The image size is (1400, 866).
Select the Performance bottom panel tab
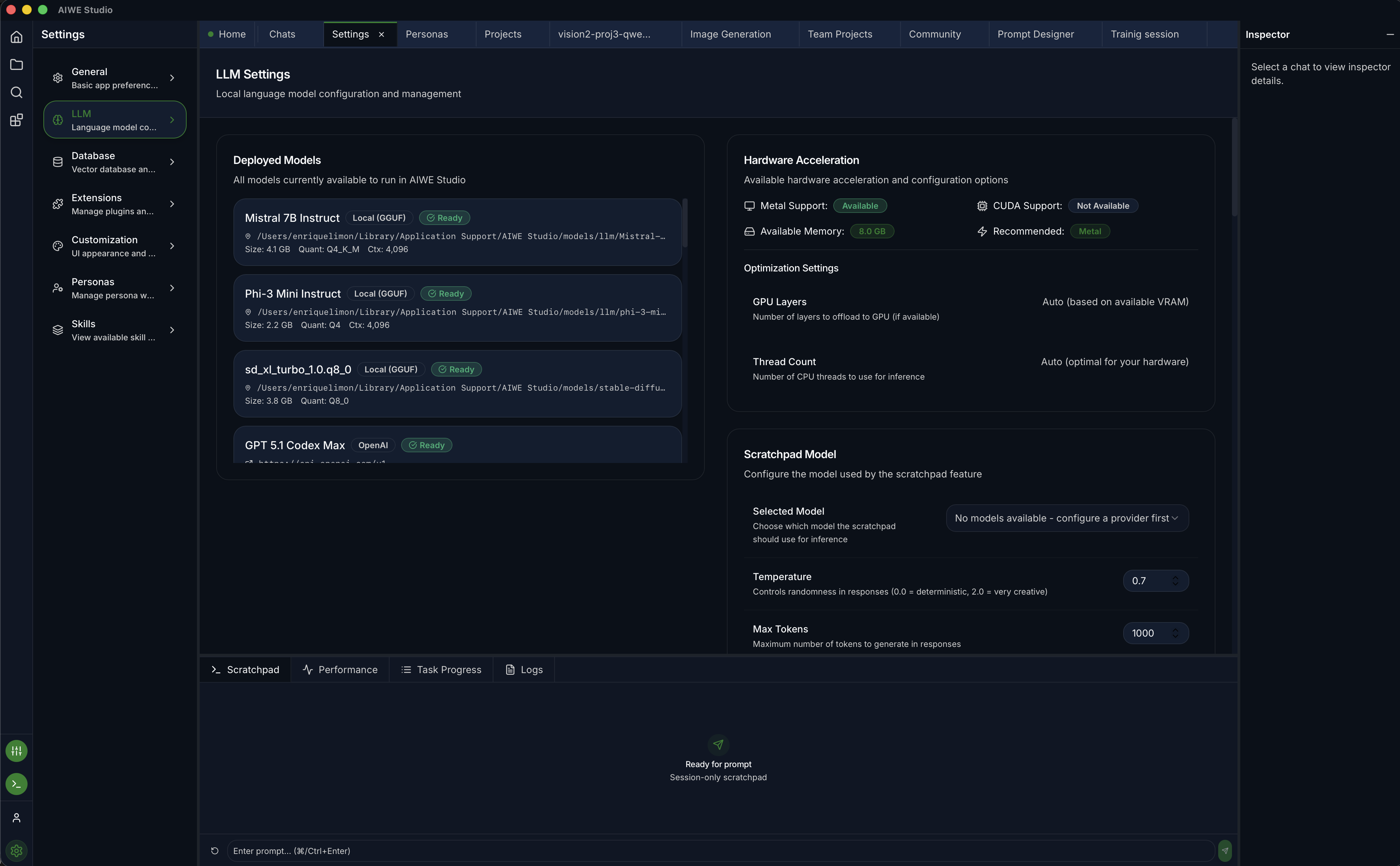pyautogui.click(x=340, y=670)
